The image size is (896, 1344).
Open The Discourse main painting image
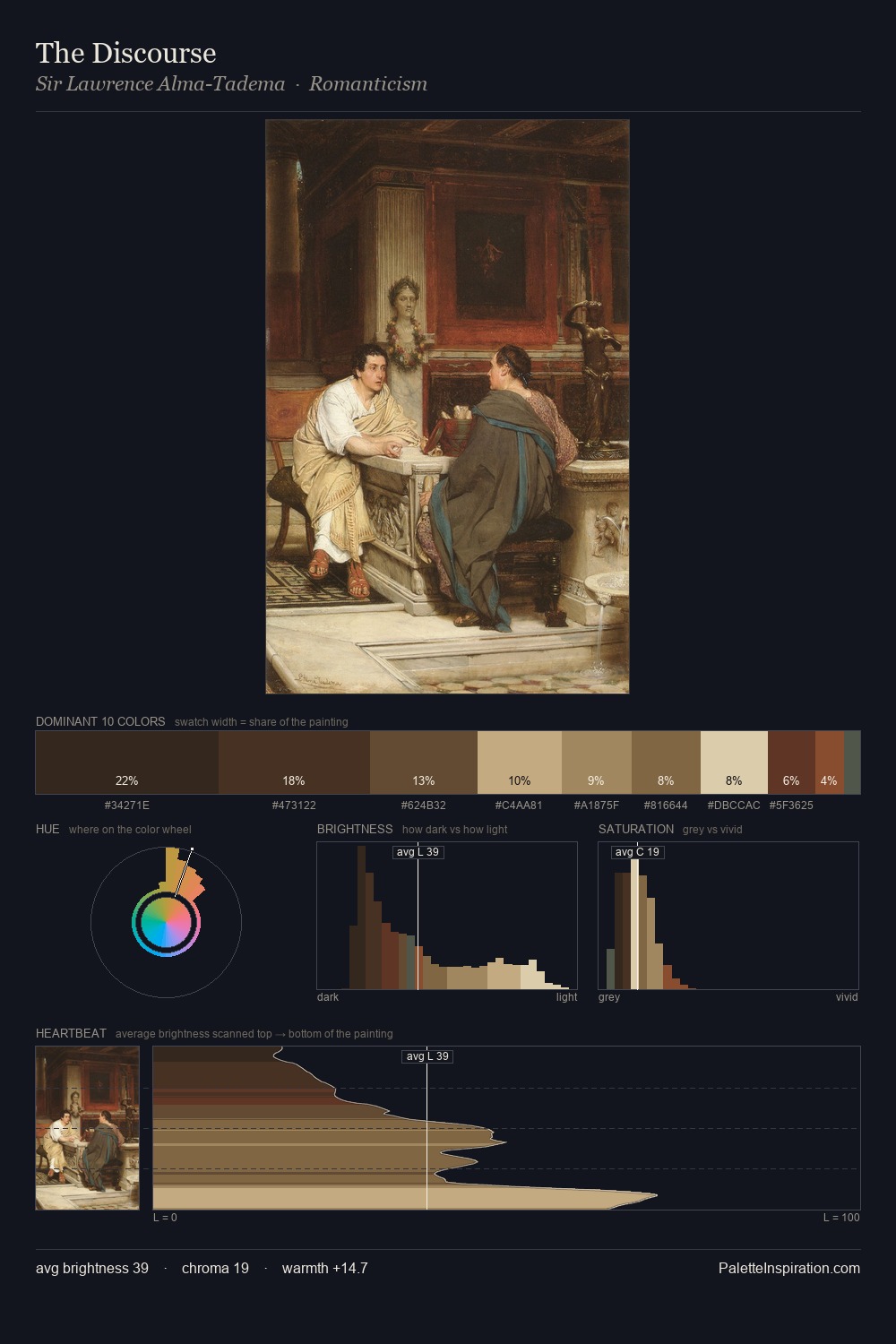tap(447, 407)
